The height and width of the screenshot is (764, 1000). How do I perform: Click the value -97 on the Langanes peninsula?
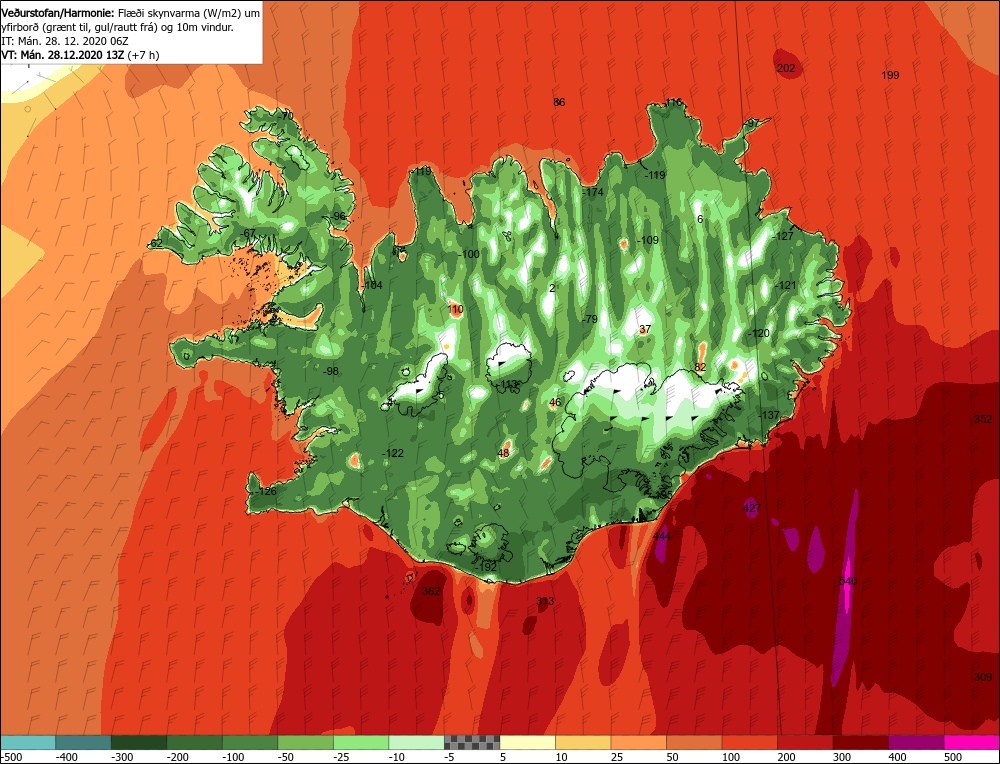pos(752,123)
